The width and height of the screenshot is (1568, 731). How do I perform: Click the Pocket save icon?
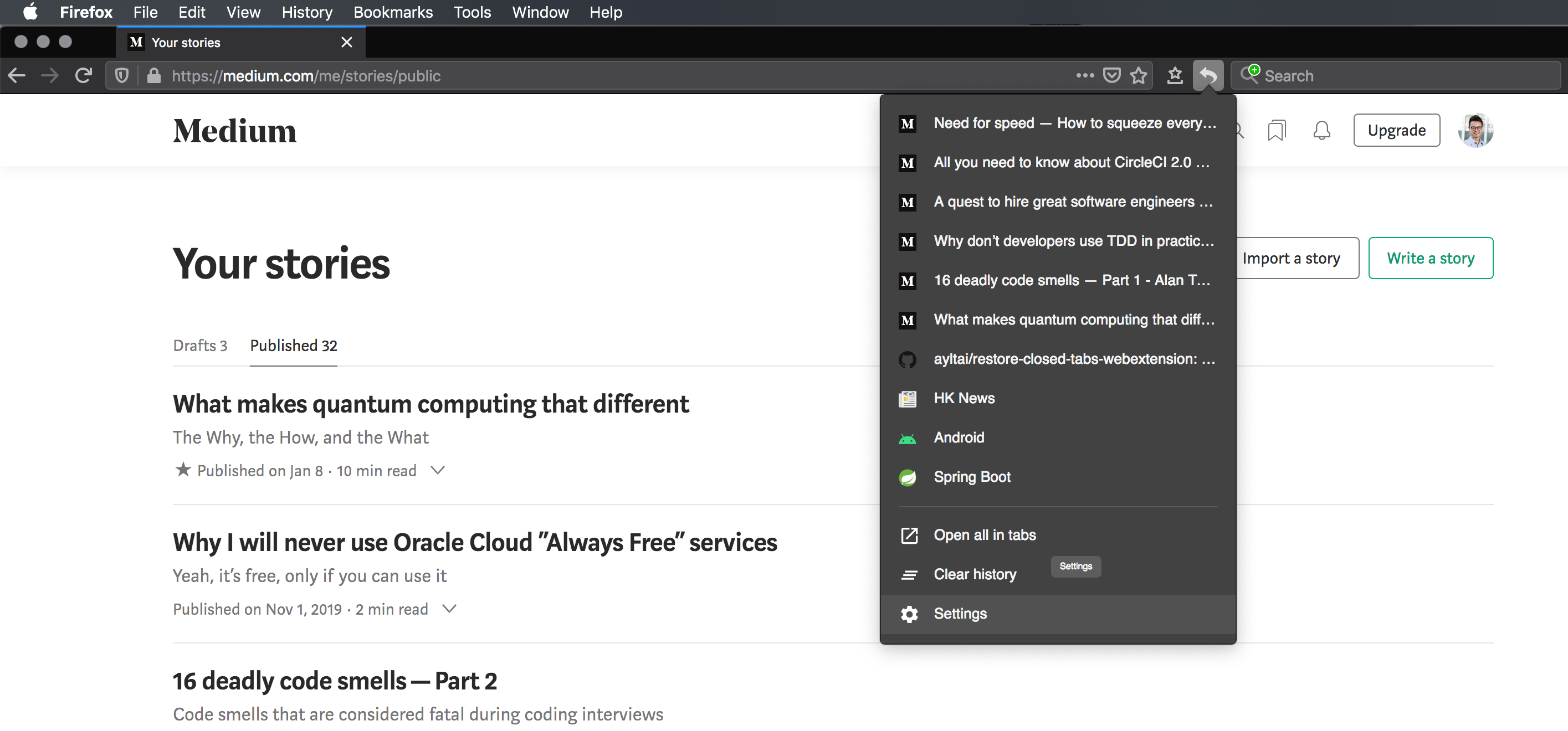(1111, 75)
